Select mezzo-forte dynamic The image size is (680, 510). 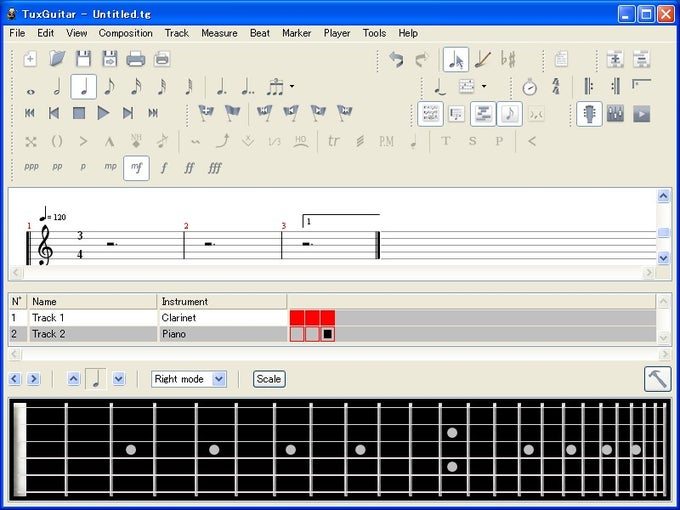(137, 168)
